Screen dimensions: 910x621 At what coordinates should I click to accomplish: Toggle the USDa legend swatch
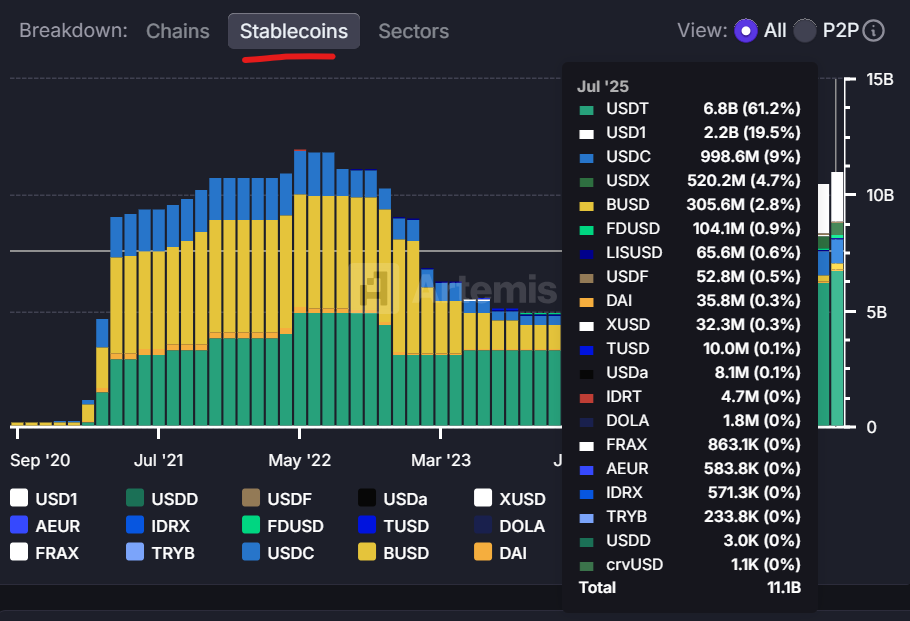tap(367, 498)
